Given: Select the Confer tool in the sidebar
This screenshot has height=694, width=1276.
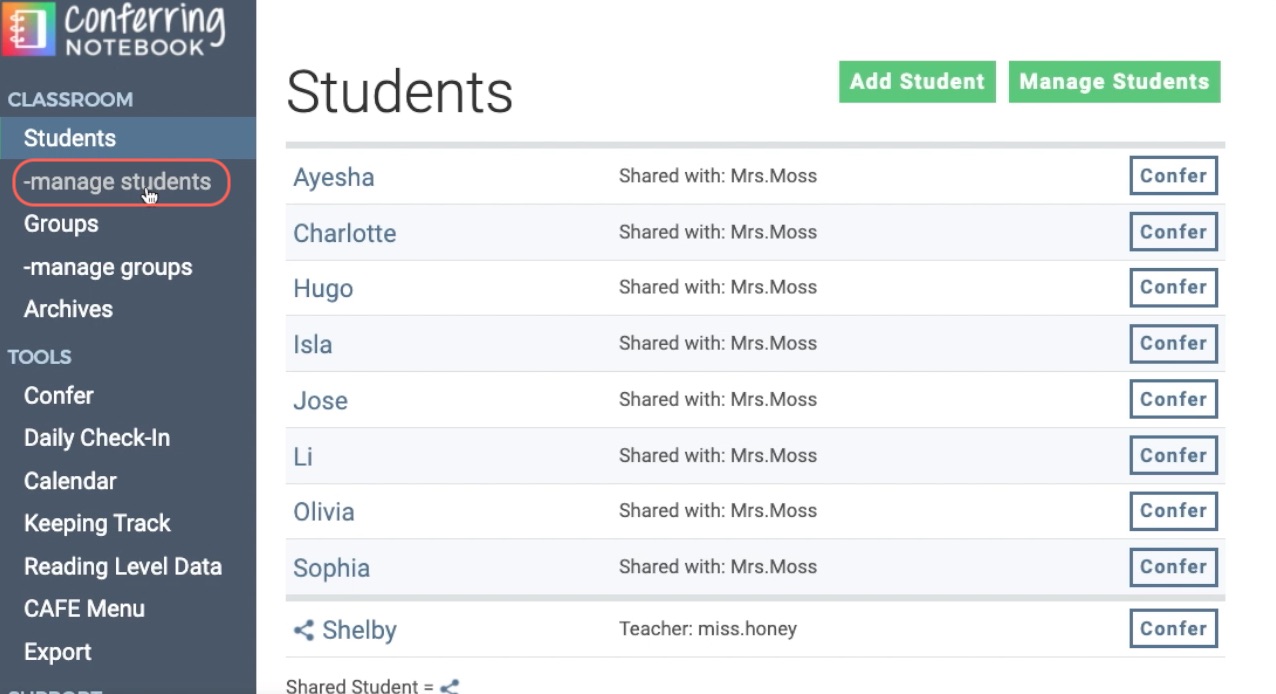Looking at the screenshot, I should 58,395.
